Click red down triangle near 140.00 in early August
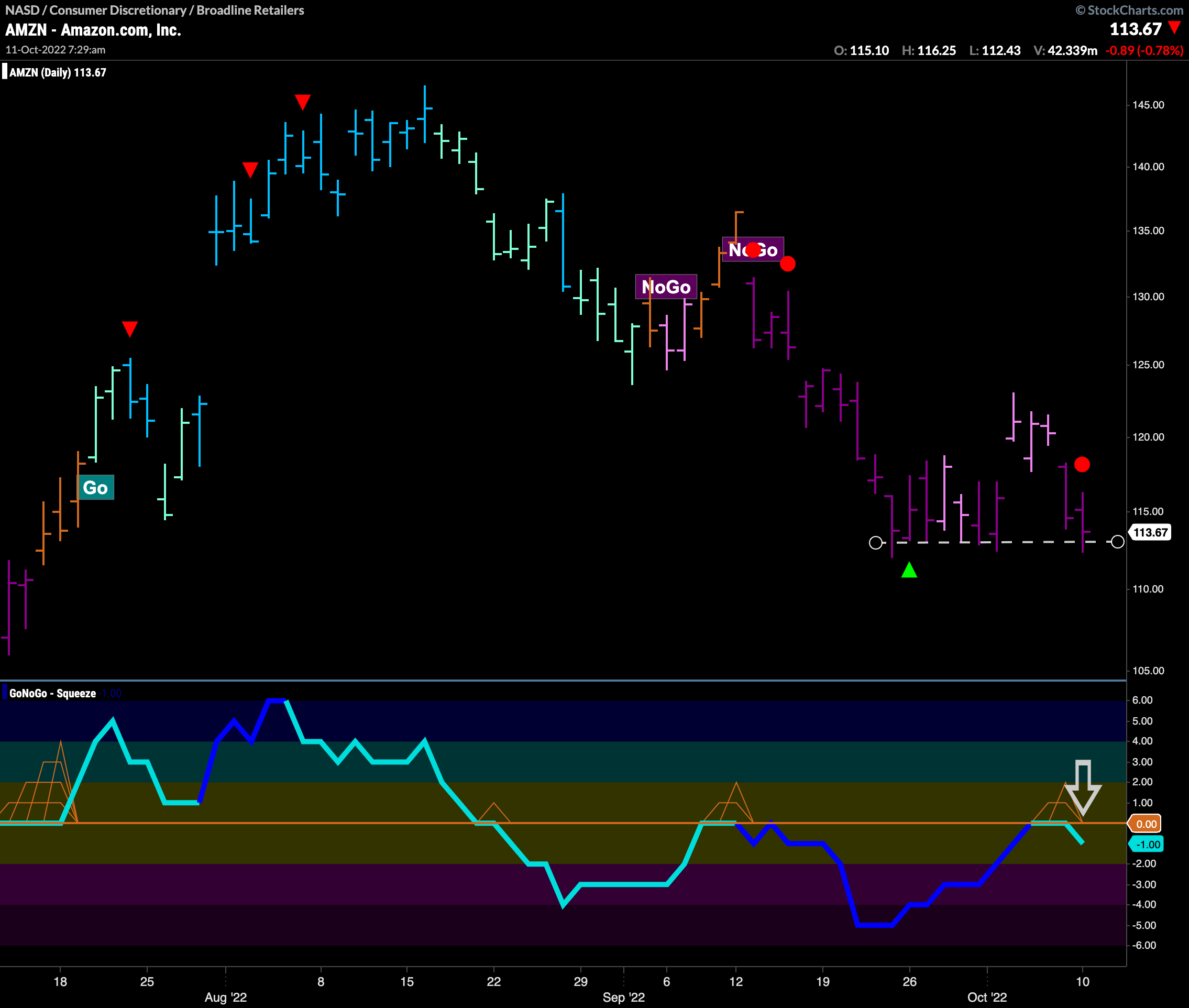 [x=250, y=170]
